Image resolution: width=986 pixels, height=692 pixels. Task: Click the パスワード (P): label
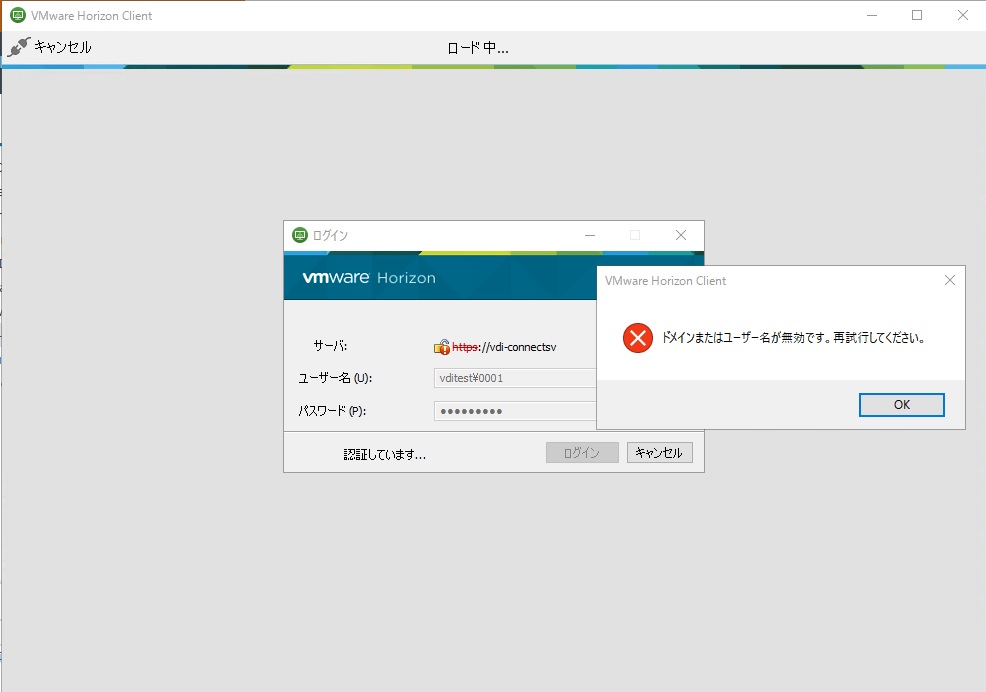pyautogui.click(x=332, y=411)
